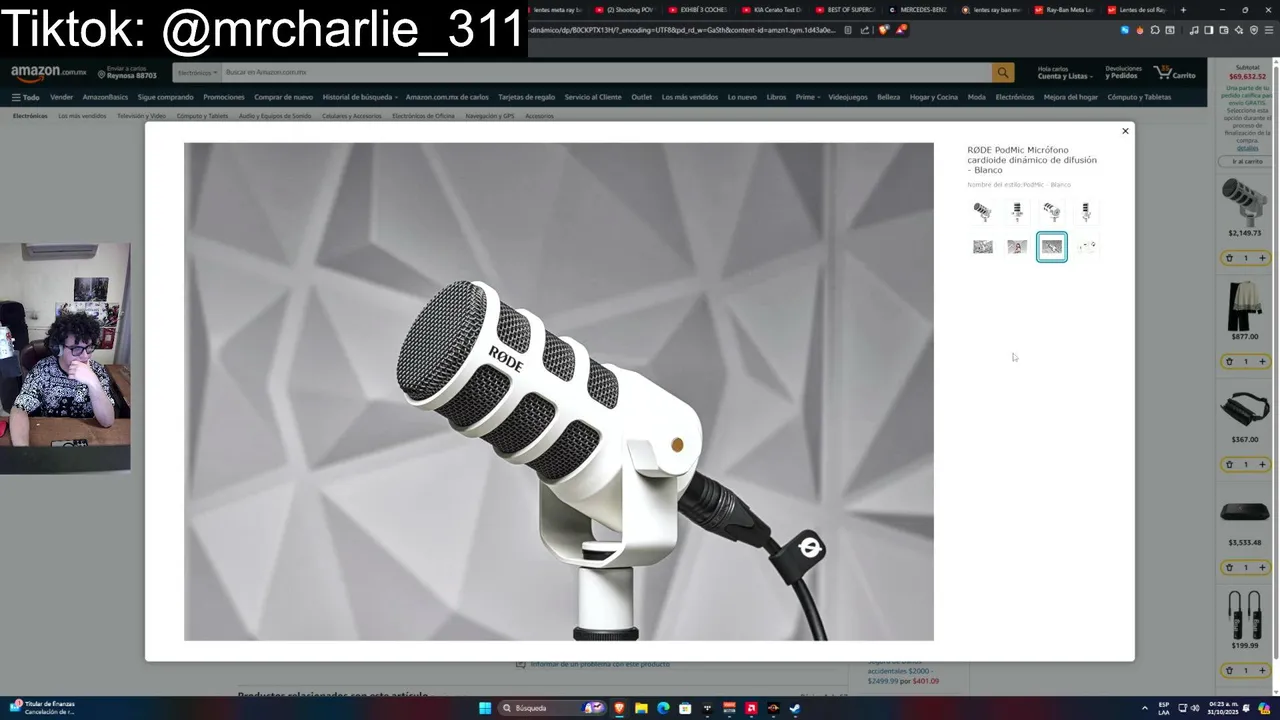
Task: Click the Amazon.com.mx logo
Action: pyautogui.click(x=48, y=73)
